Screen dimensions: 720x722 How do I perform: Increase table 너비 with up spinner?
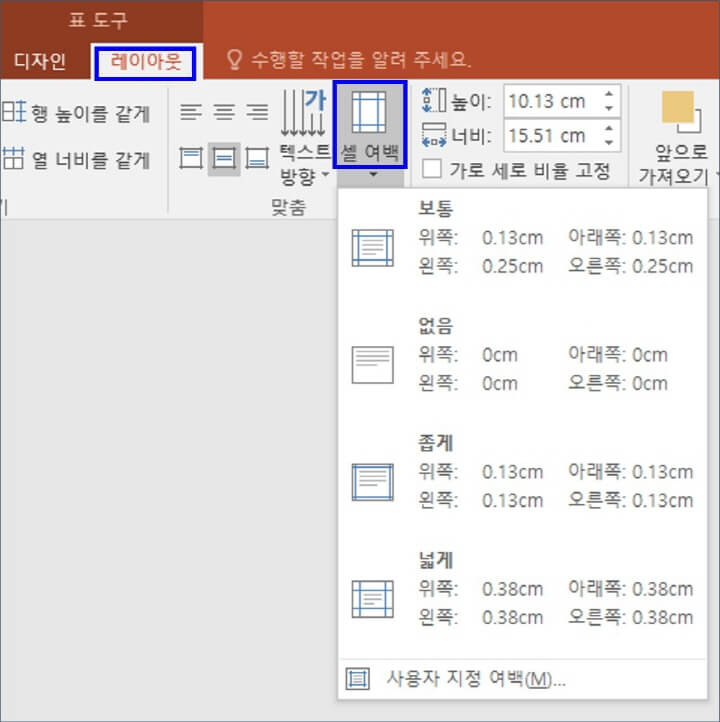(x=609, y=128)
